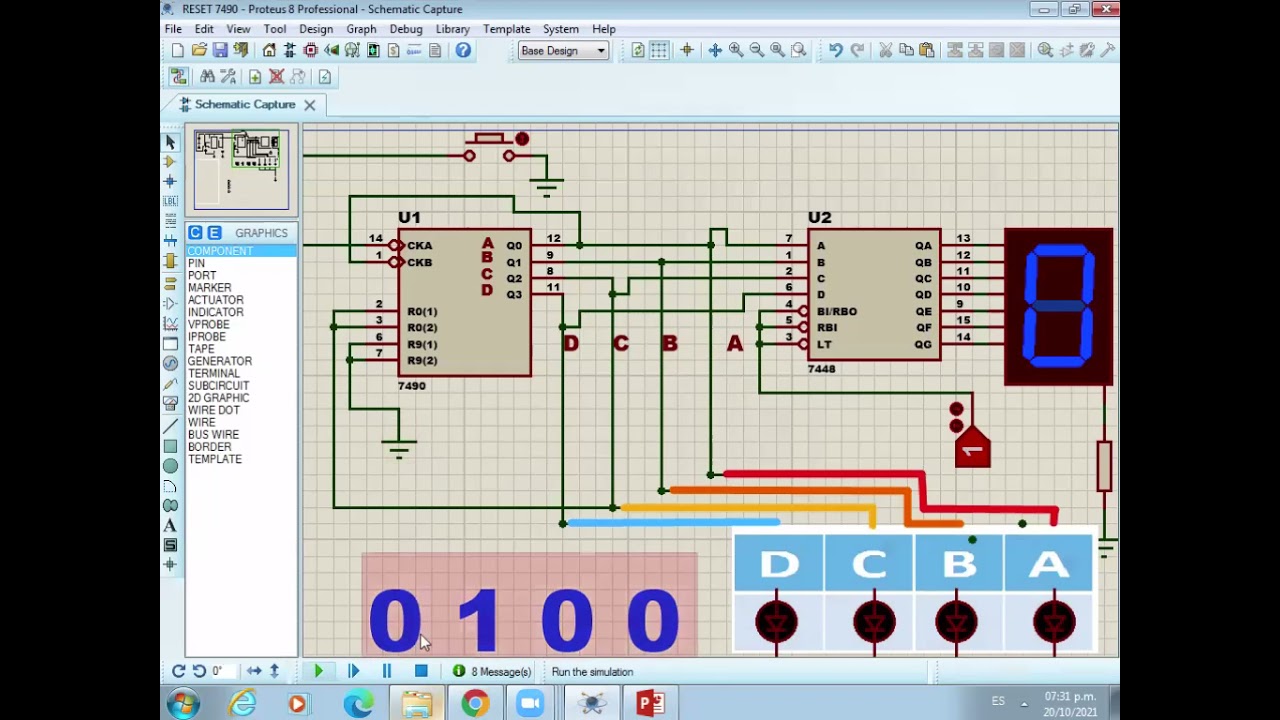Stop the simulation
Image resolution: width=1280 pixels, height=720 pixels.
point(421,672)
